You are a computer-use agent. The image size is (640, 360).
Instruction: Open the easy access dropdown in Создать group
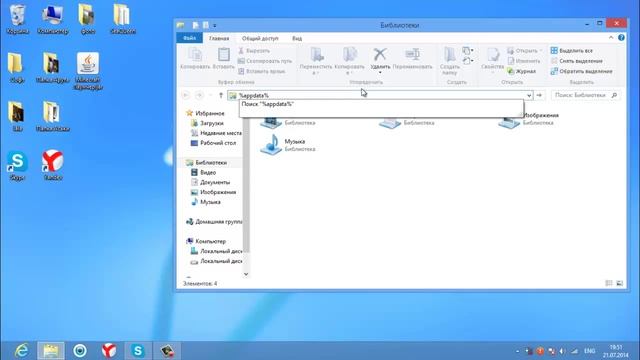468,61
